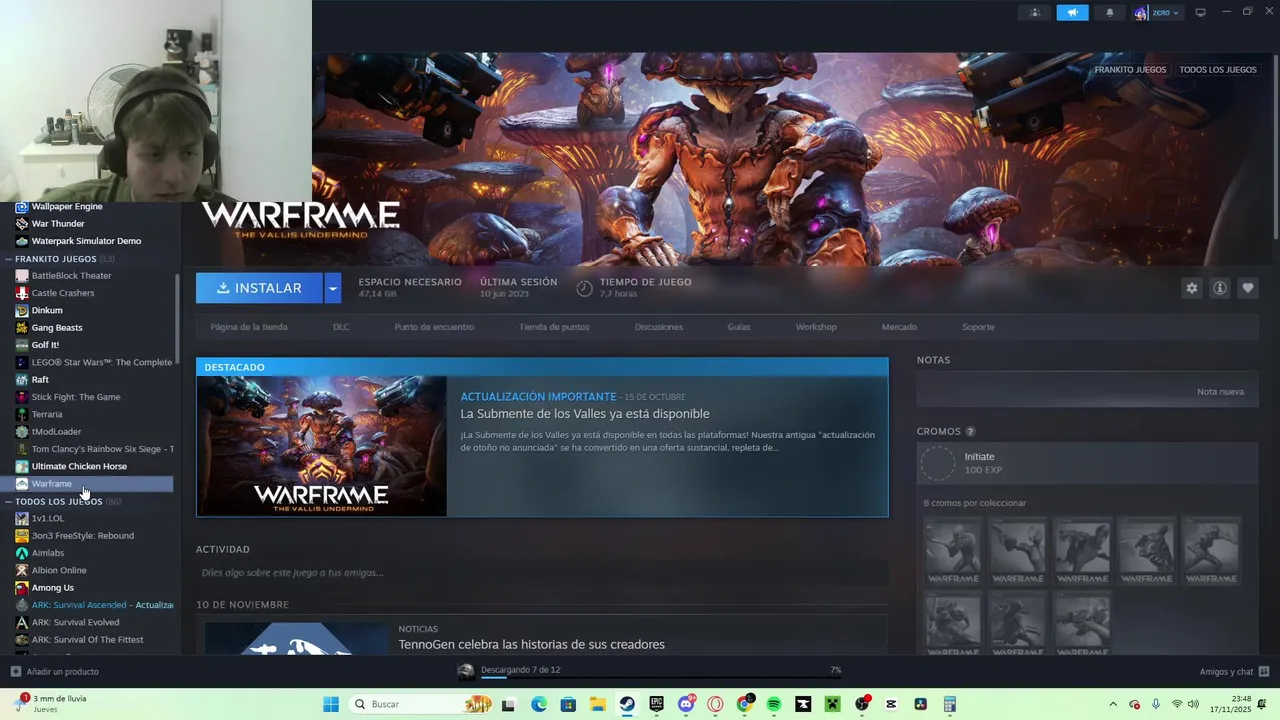Open the install options dropdown arrow
Viewport: 1280px width, 720px height.
333,288
